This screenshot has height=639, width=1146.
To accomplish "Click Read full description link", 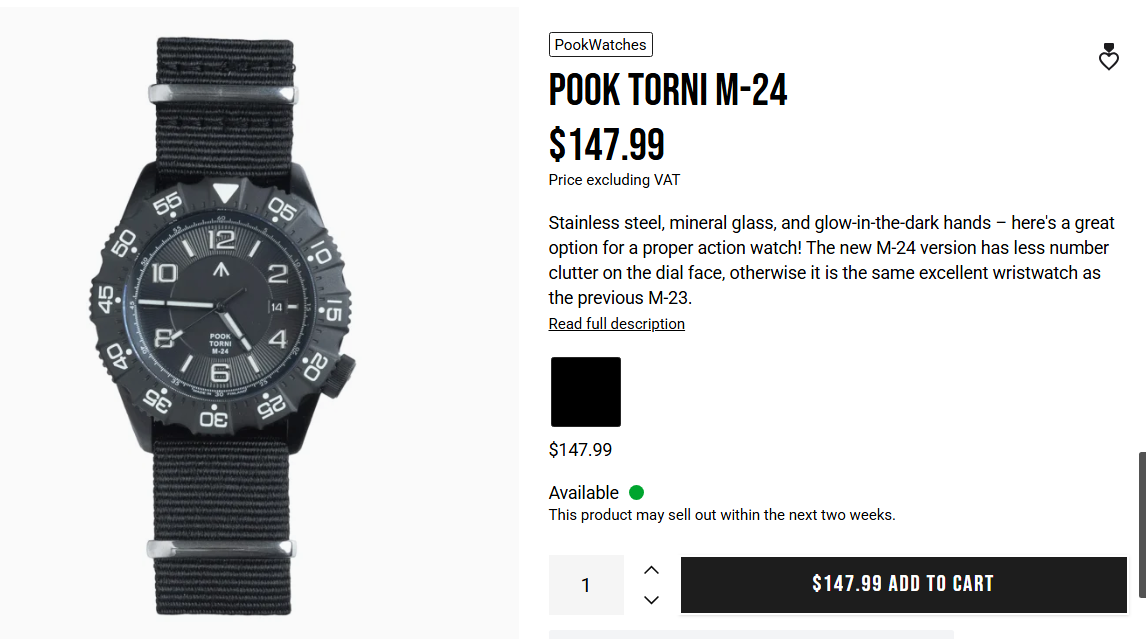I will [x=616, y=324].
